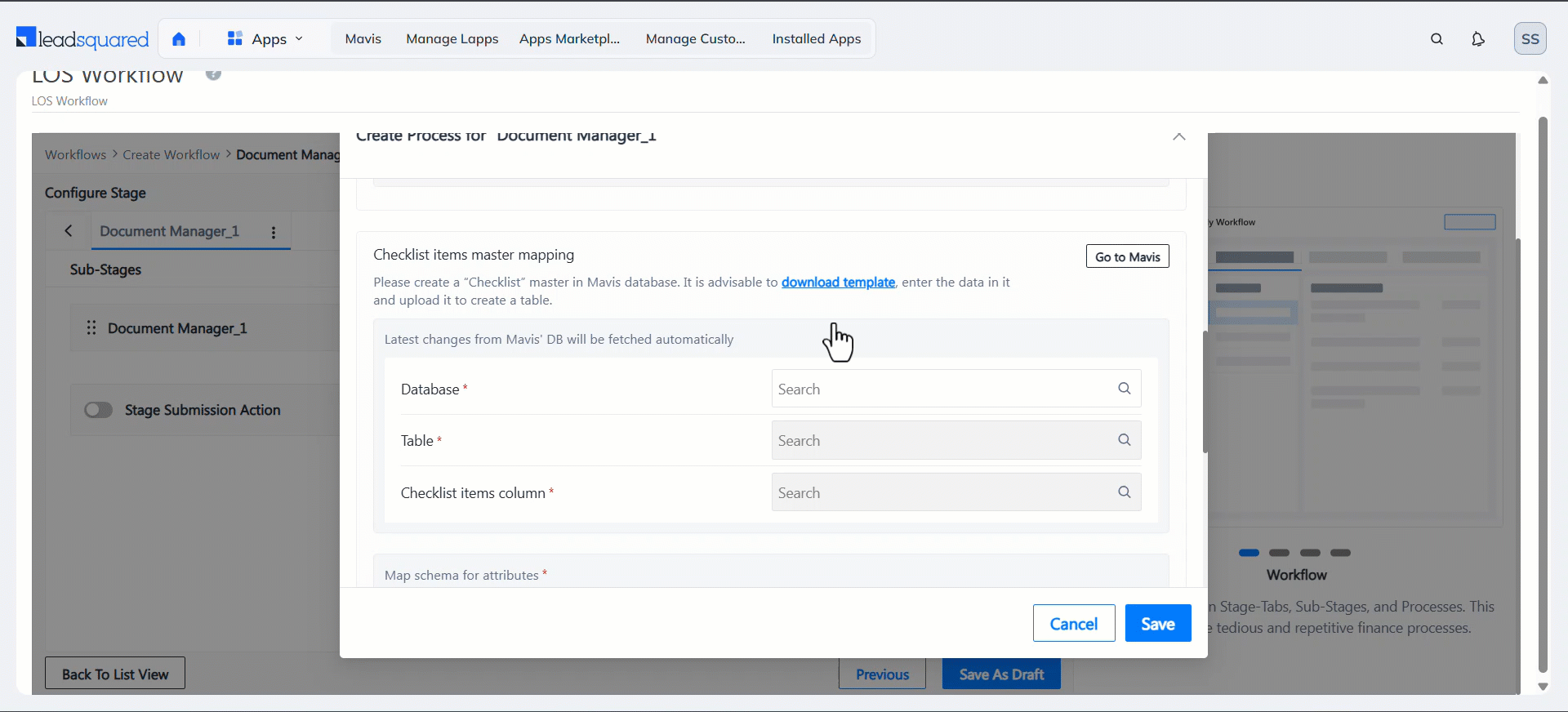The image size is (1568, 712).
Task: Click the LeadSquared logo
Action: [x=82, y=38]
